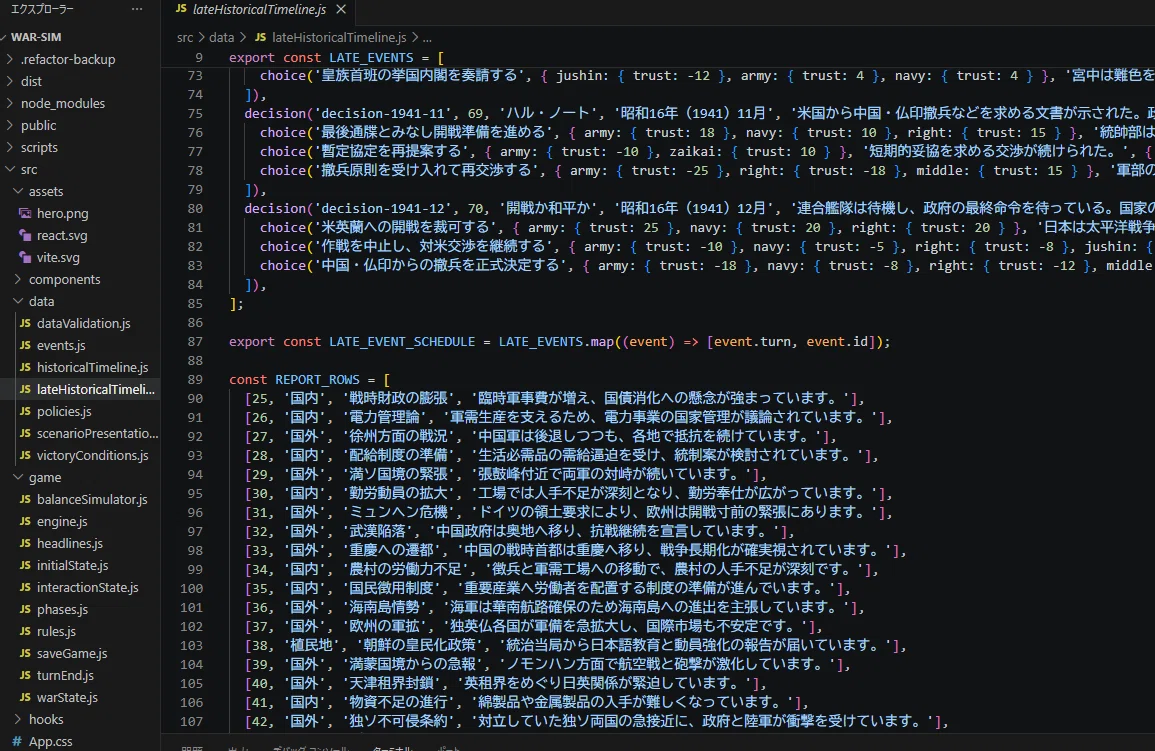Click the breadcrumb ellipsis symbol segment
The width and height of the screenshot is (1155, 751).
[427, 38]
